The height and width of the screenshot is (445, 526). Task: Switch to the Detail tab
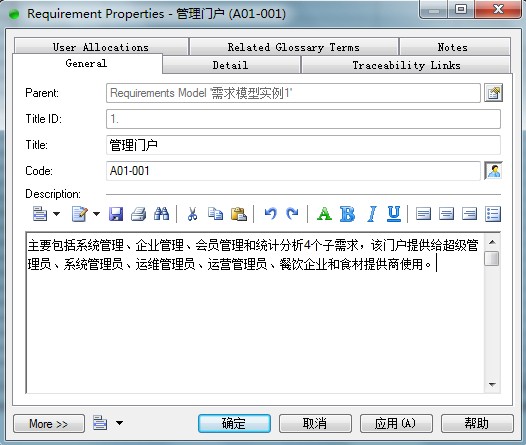[231, 65]
